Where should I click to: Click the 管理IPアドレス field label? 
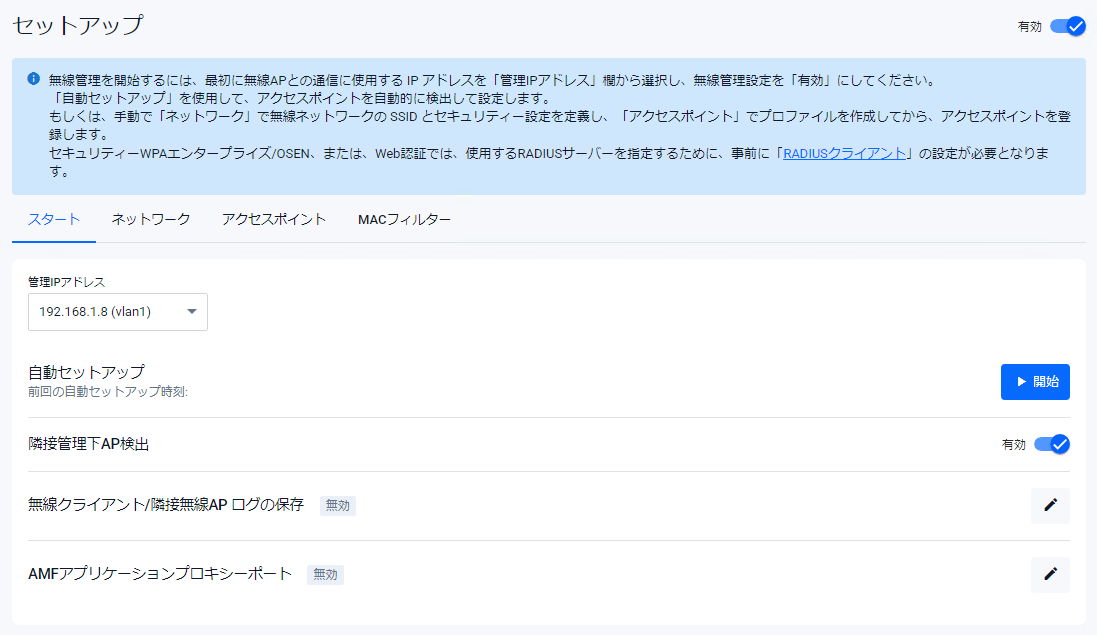66,282
